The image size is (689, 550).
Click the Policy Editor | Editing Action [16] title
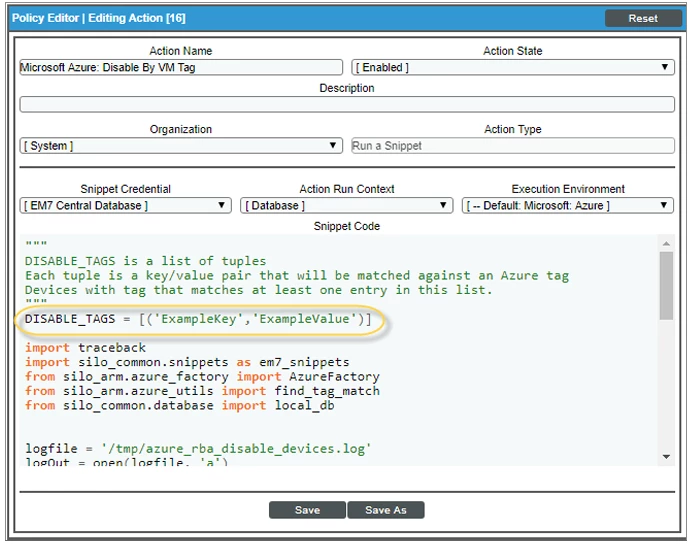[99, 18]
